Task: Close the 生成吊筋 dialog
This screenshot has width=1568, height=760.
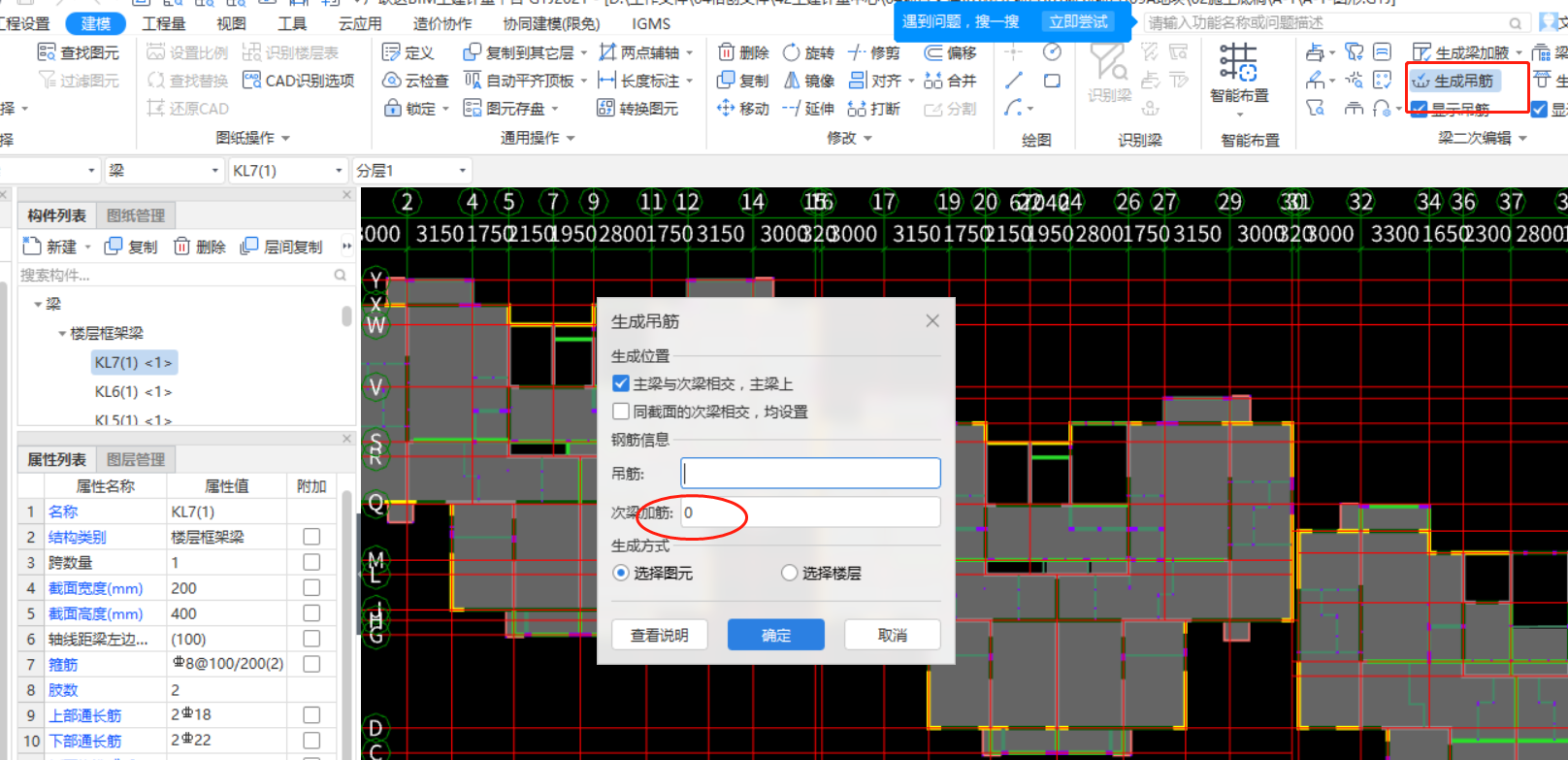Action: point(932,320)
